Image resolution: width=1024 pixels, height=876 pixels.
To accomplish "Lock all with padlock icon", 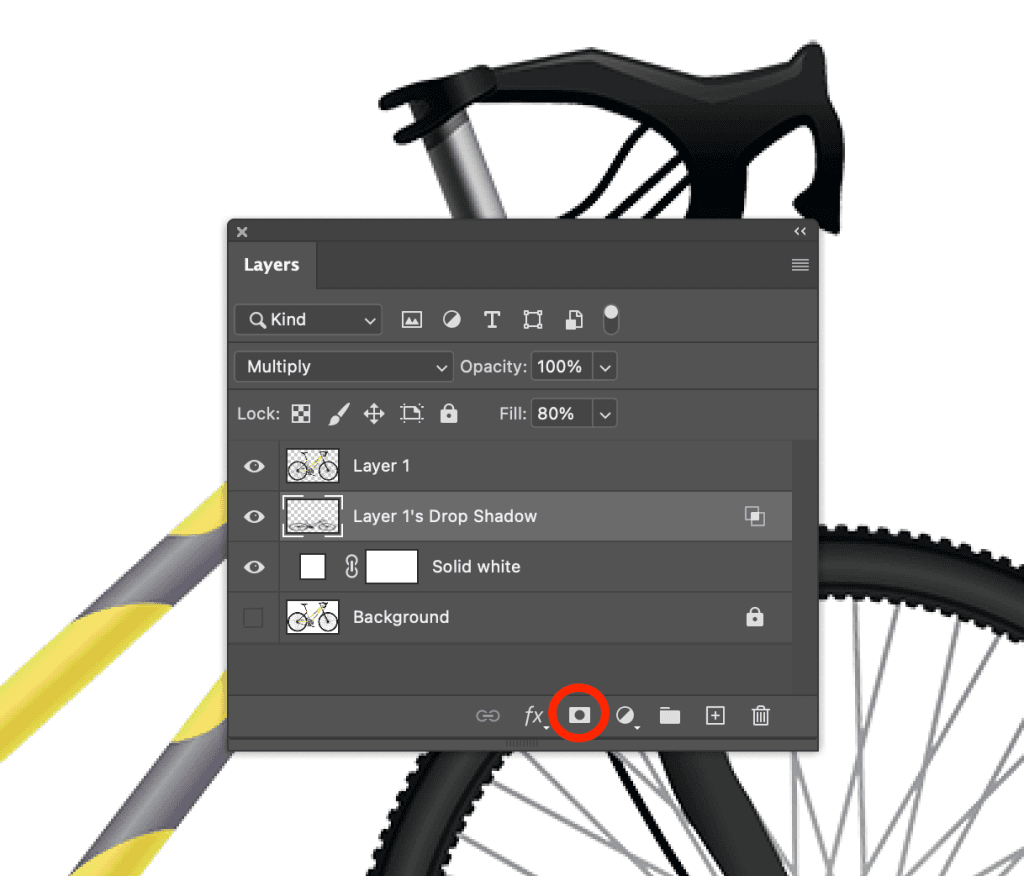I will (449, 414).
